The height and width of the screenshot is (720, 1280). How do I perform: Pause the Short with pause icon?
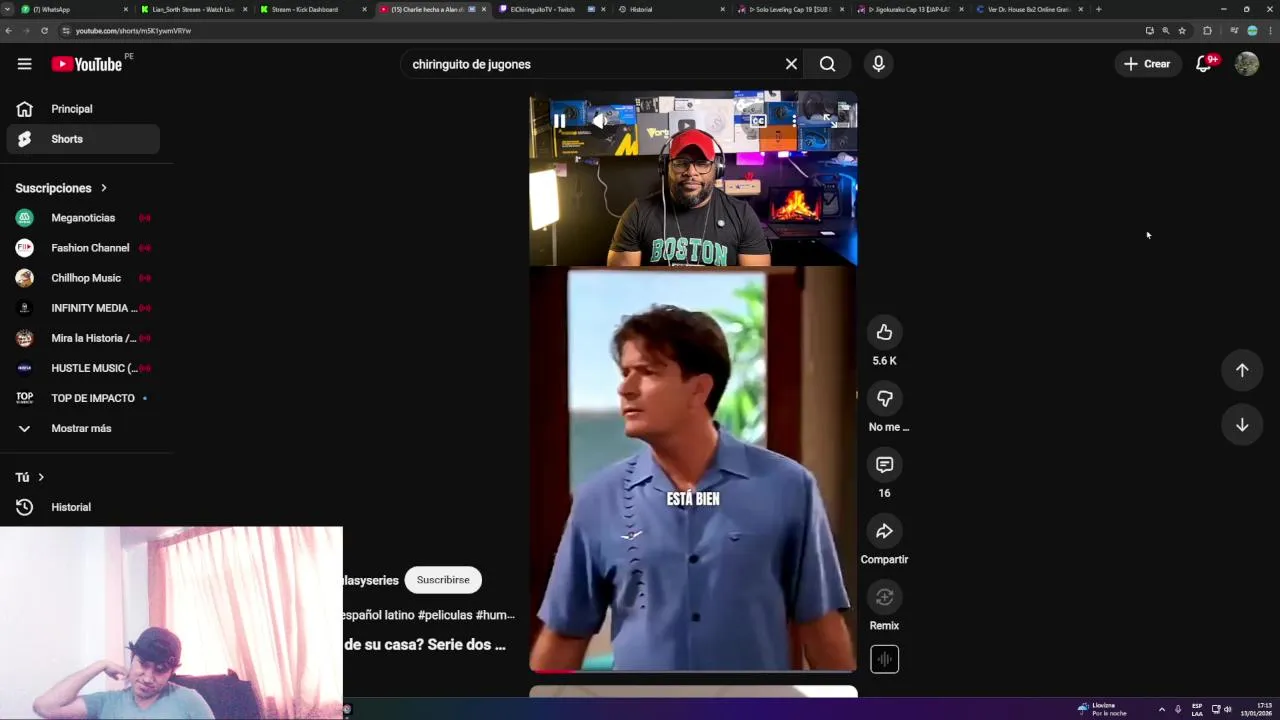tap(559, 121)
